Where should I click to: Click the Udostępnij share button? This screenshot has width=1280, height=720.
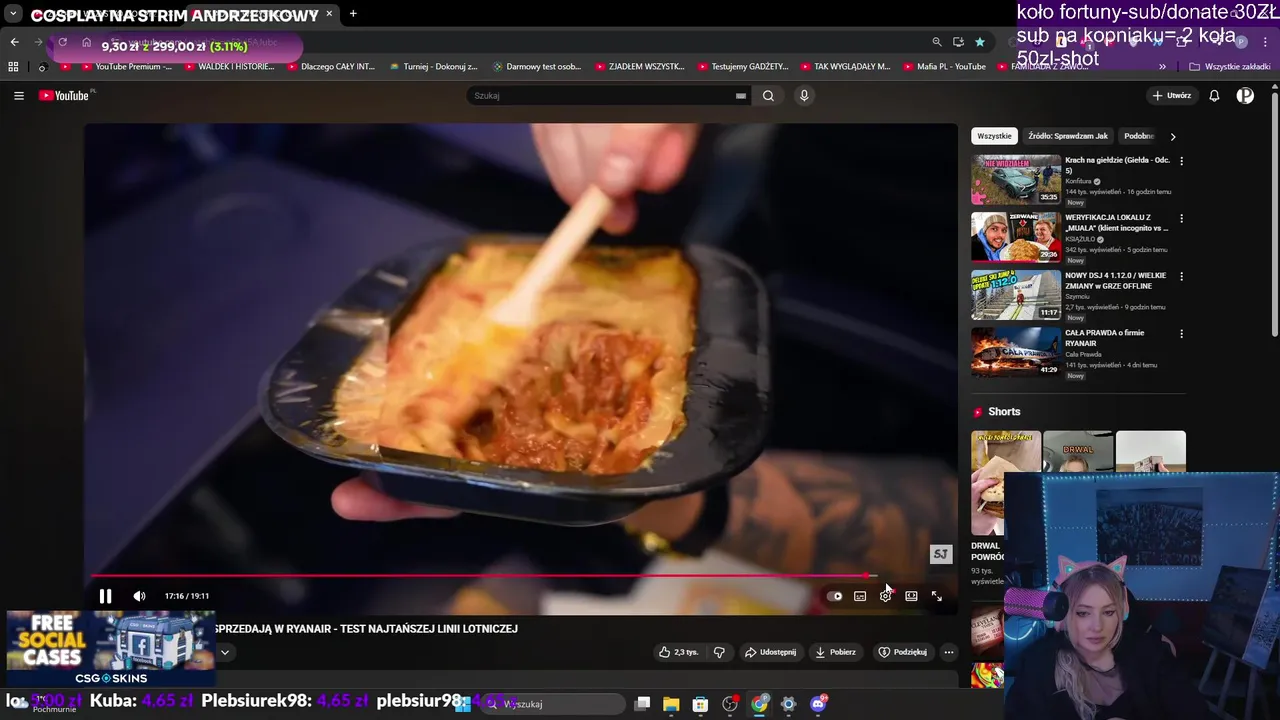770,652
